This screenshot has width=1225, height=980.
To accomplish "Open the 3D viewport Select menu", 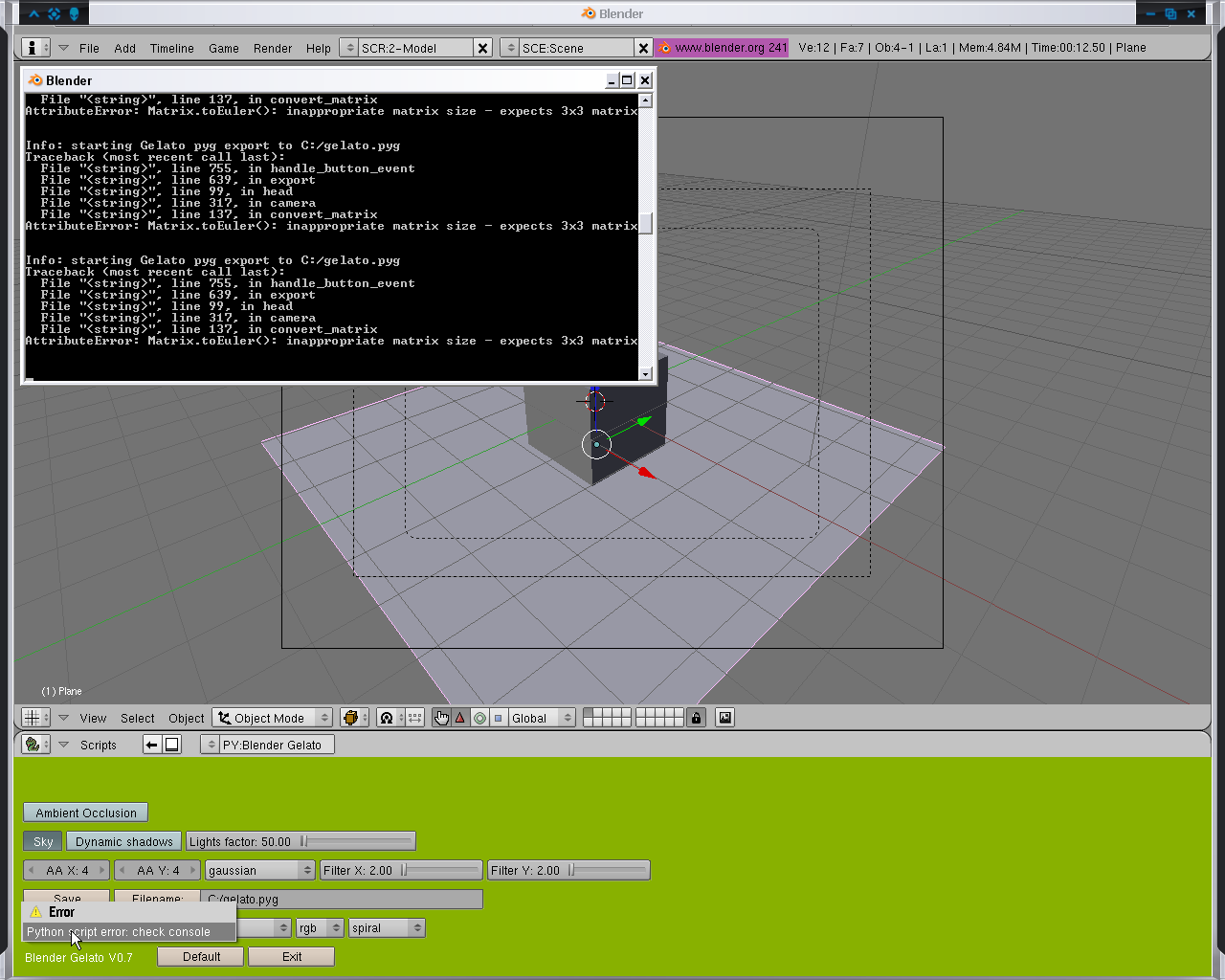I will coord(137,718).
